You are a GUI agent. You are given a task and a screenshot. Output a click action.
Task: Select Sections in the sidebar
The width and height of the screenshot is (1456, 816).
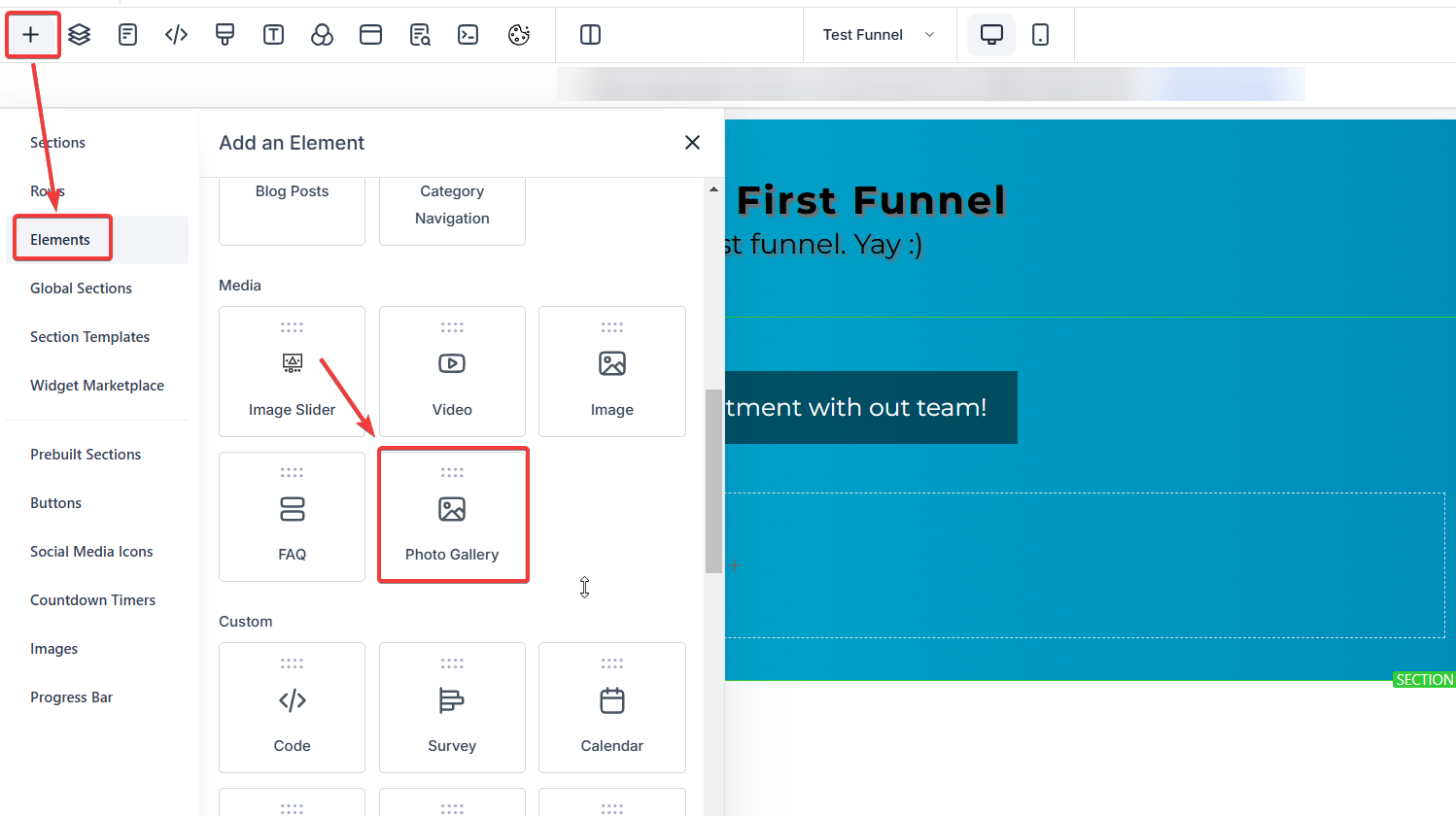click(x=58, y=143)
